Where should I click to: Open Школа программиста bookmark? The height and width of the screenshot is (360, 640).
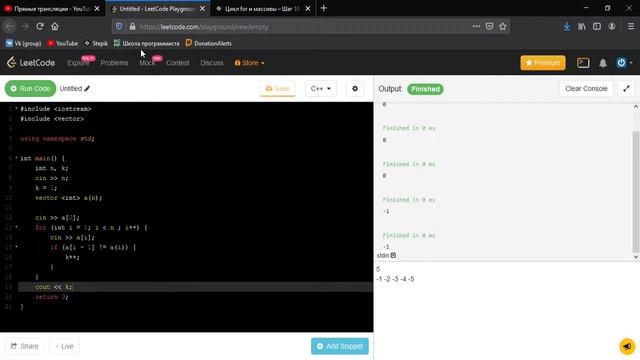[x=147, y=43]
